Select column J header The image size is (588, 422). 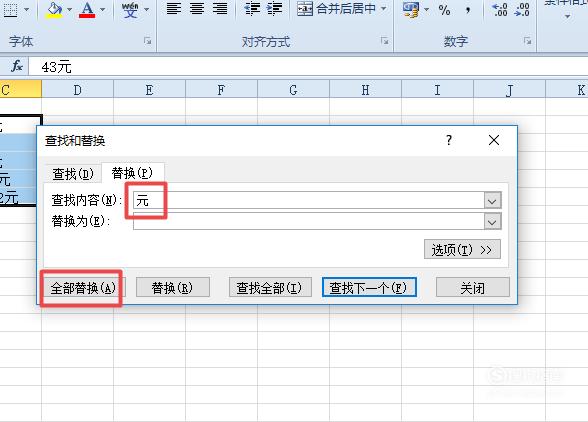point(509,90)
